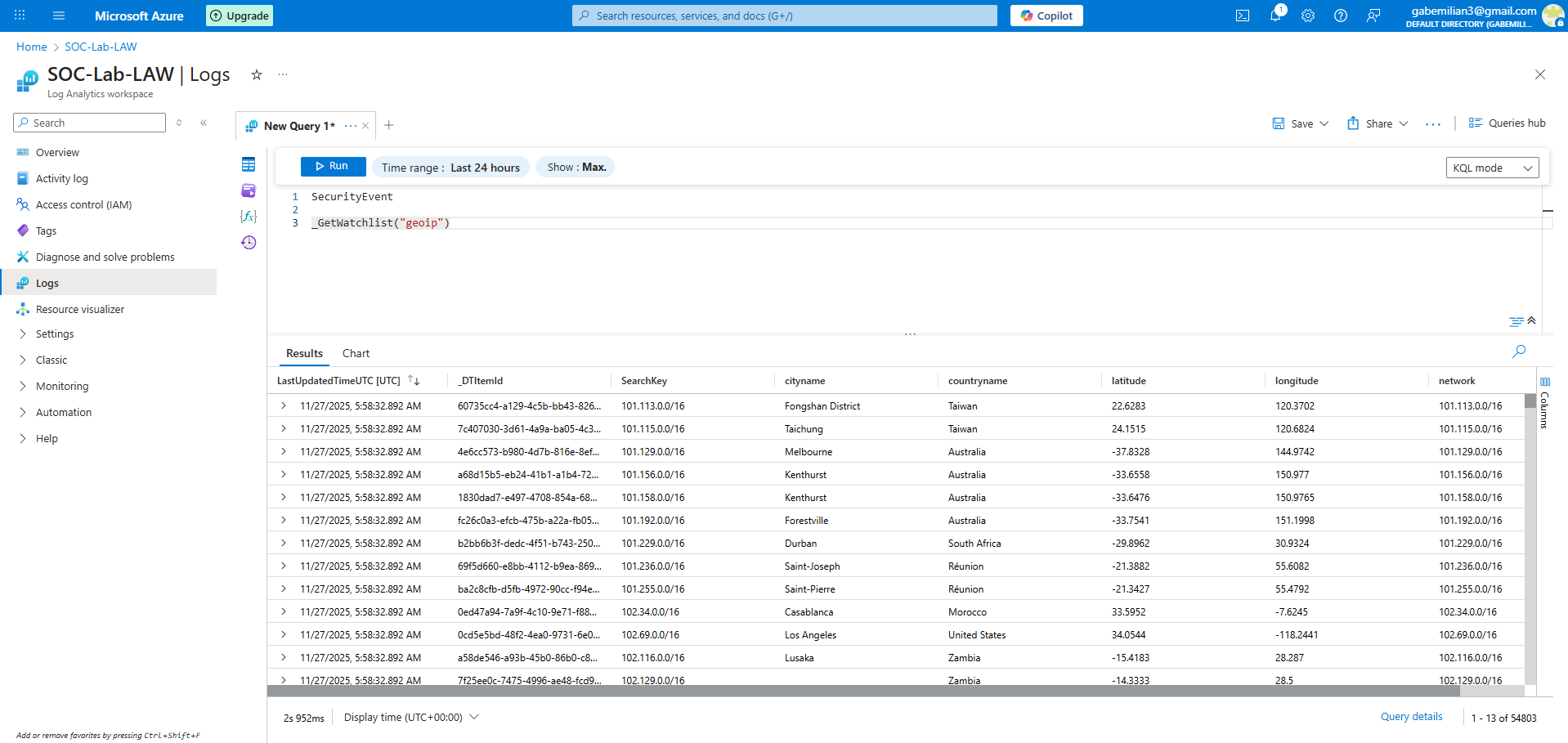Run the query
Screen dimensions: 1568x743
pyautogui.click(x=333, y=166)
